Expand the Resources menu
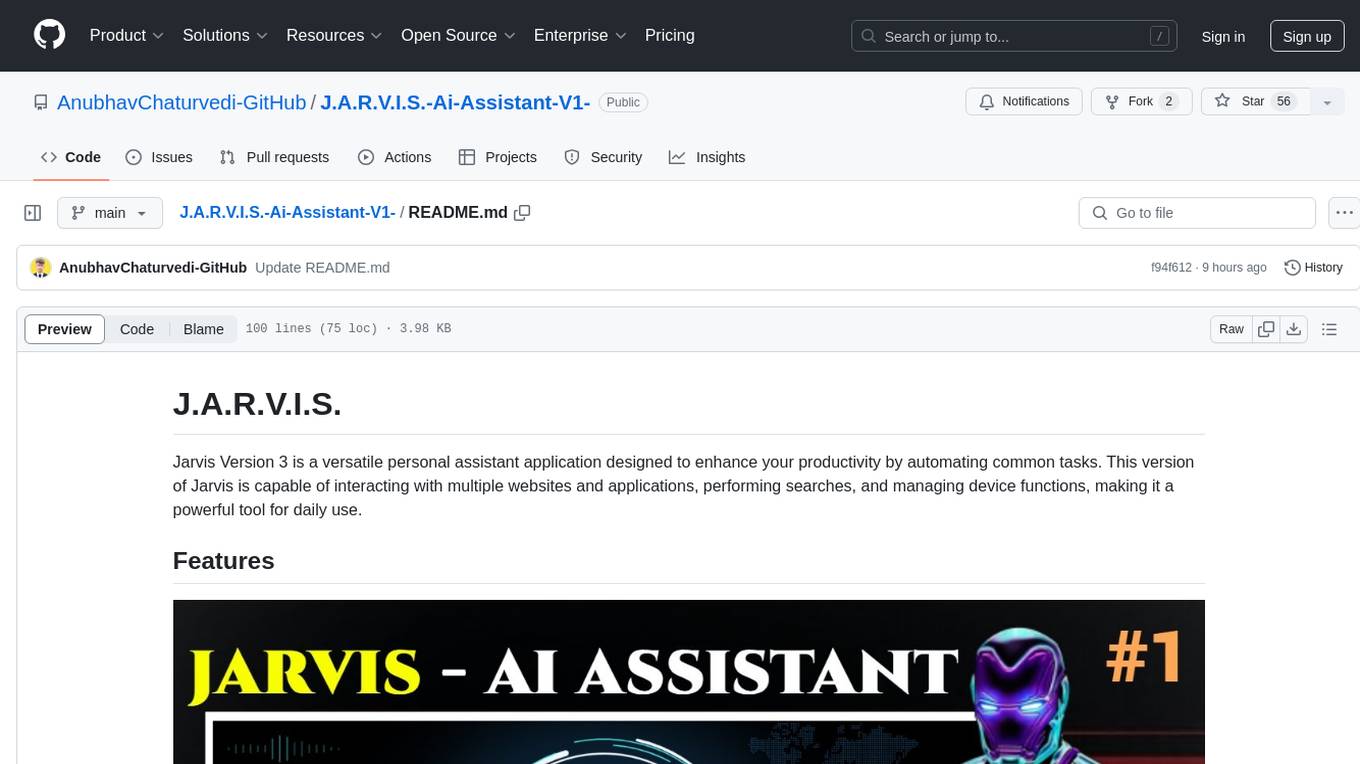The image size is (1360, 764). point(334,35)
